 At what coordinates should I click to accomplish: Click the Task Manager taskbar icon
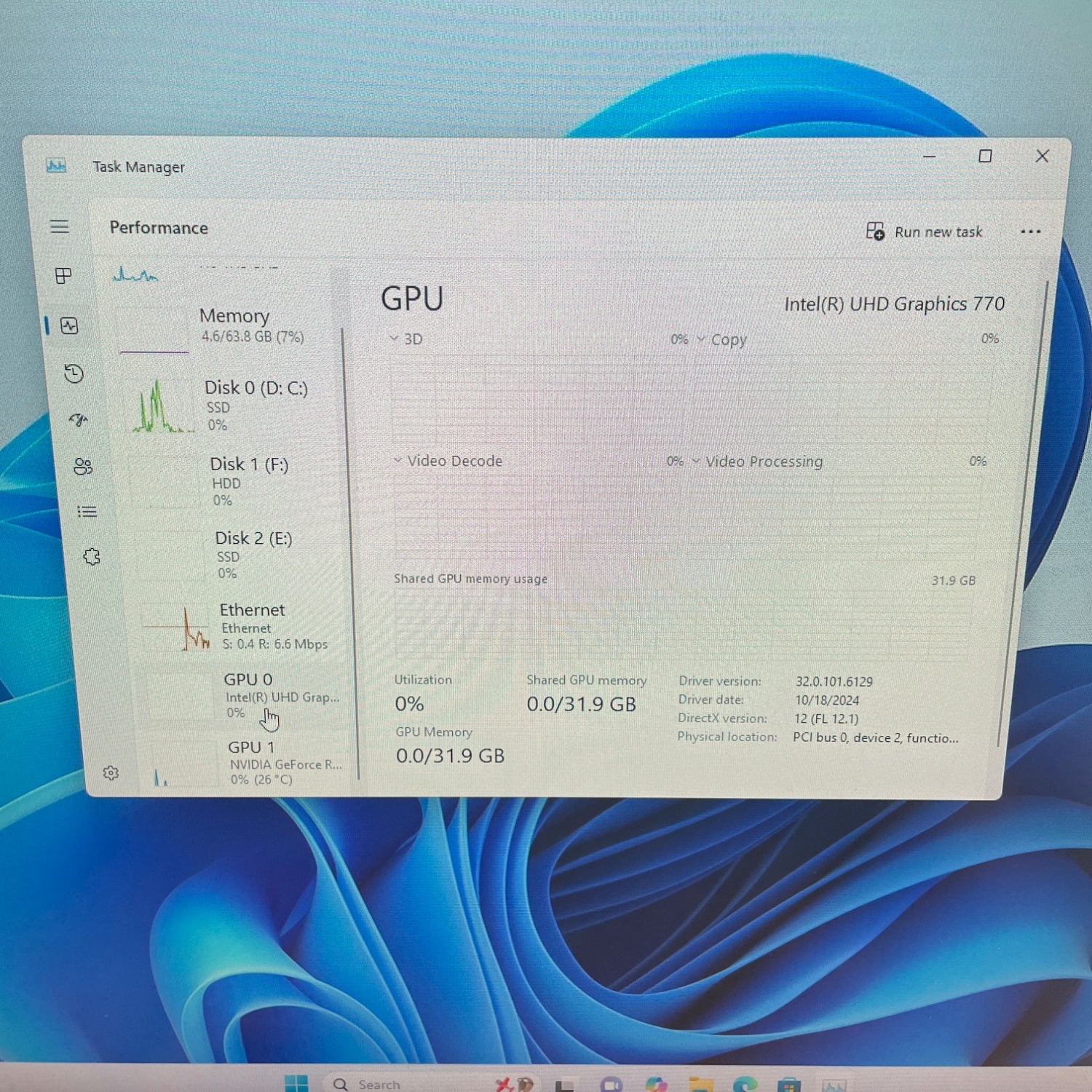pos(834,1085)
